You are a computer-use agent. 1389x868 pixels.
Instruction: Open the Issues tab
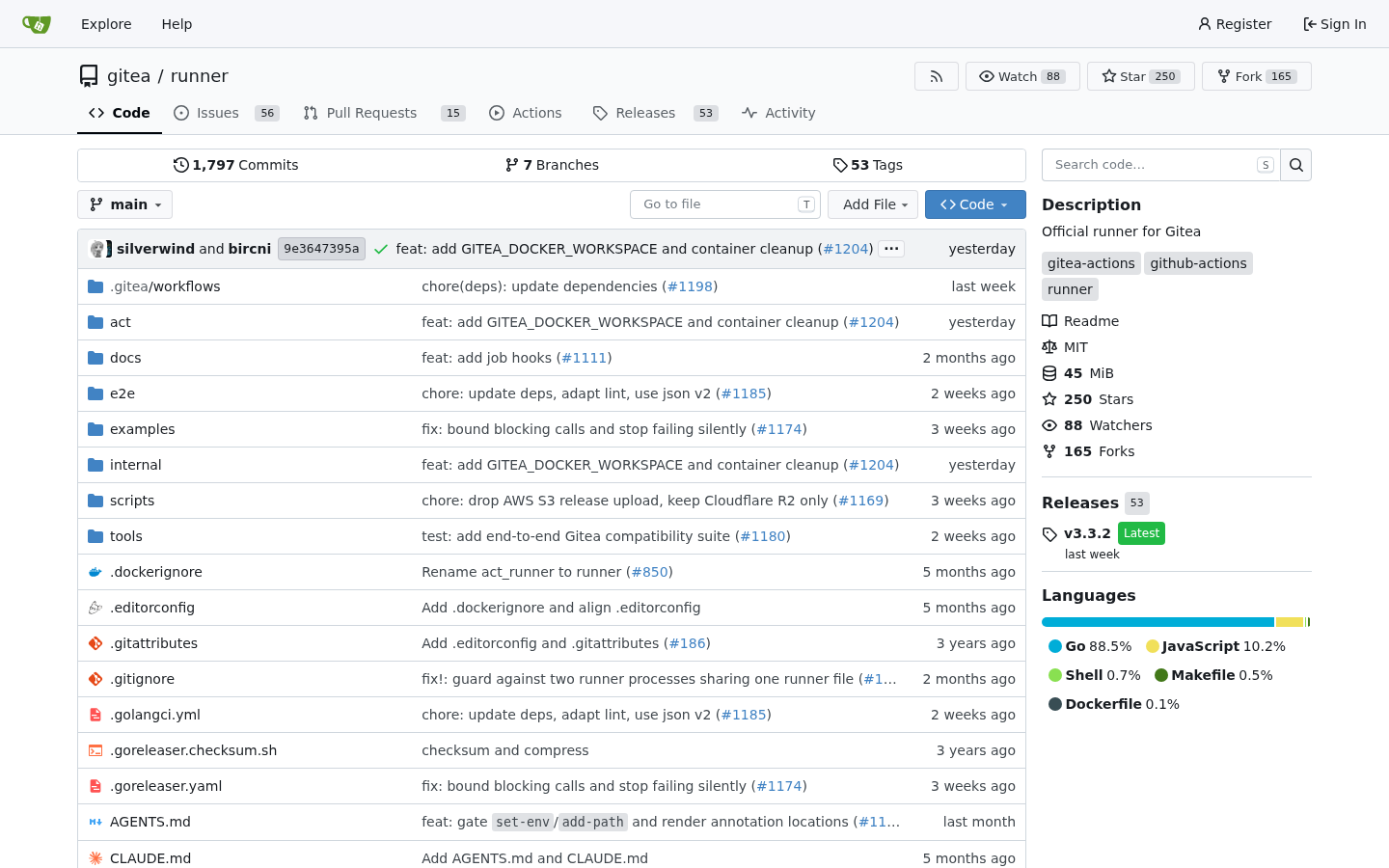click(227, 113)
